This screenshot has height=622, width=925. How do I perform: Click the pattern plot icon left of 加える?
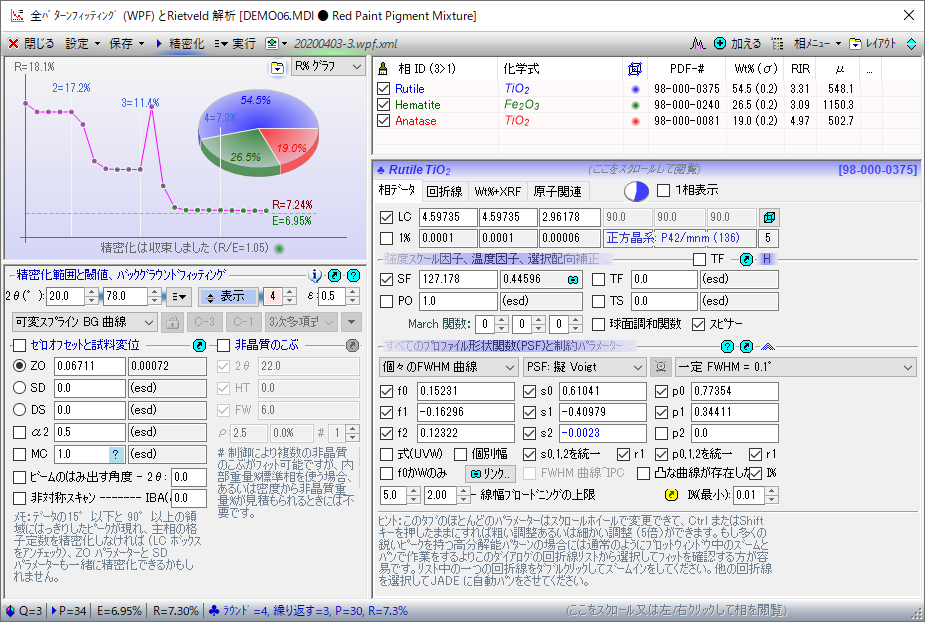coord(700,44)
